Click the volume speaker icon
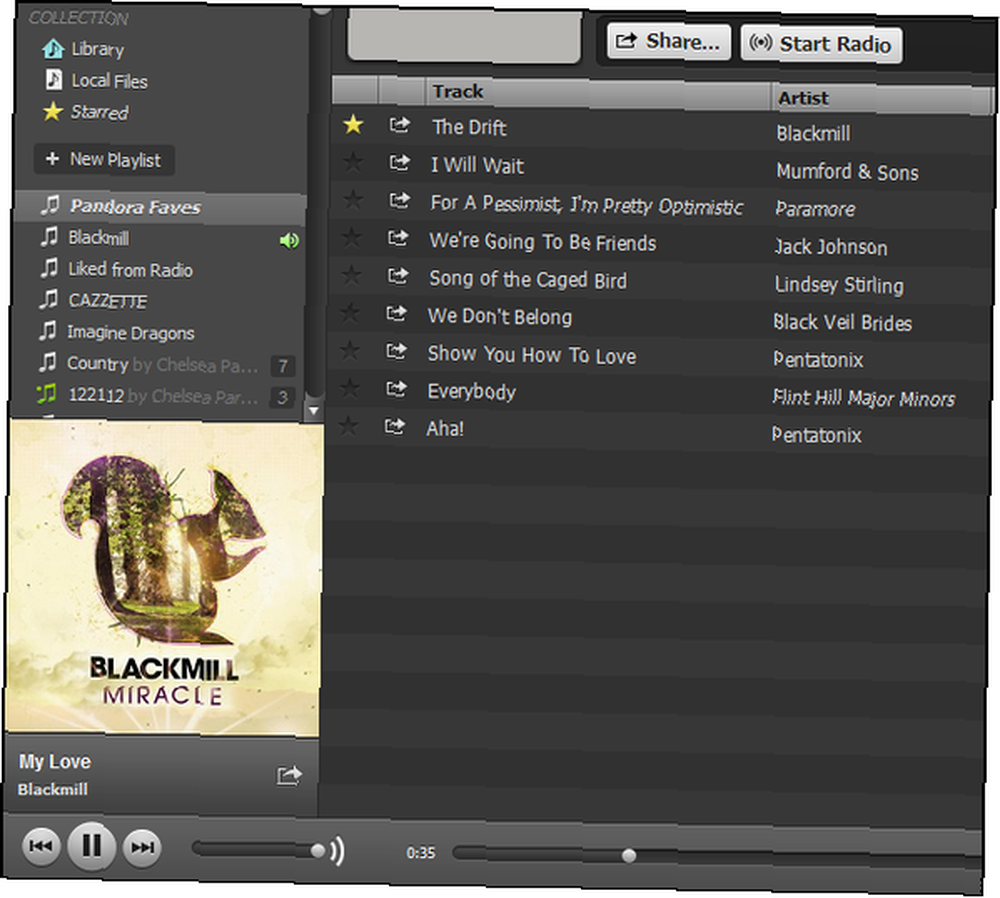The image size is (1000, 898). 337,850
